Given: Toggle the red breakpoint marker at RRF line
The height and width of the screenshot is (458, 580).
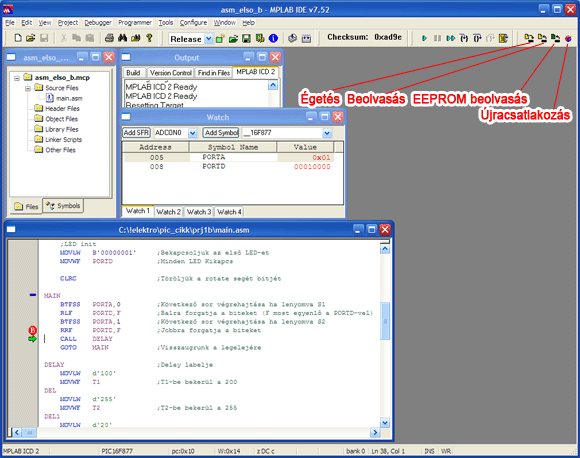Looking at the screenshot, I should pyautogui.click(x=33, y=330).
